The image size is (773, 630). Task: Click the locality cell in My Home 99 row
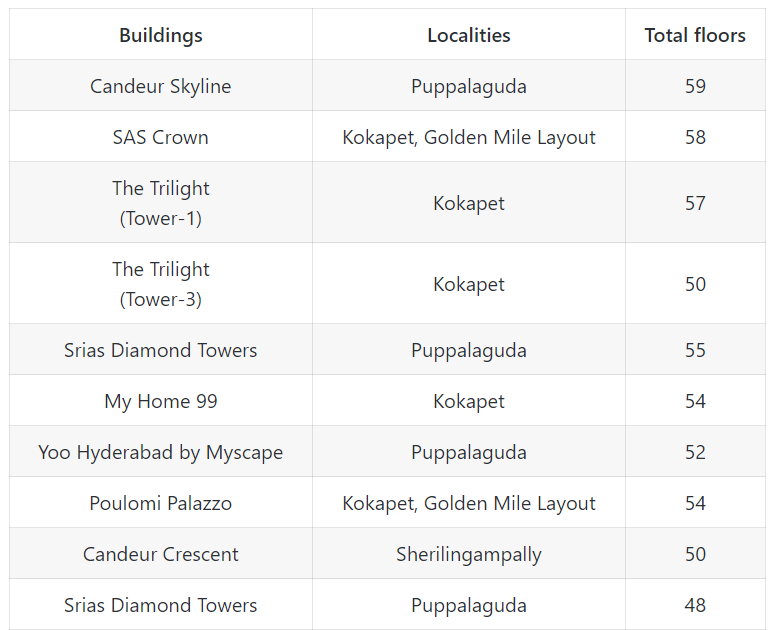click(468, 401)
